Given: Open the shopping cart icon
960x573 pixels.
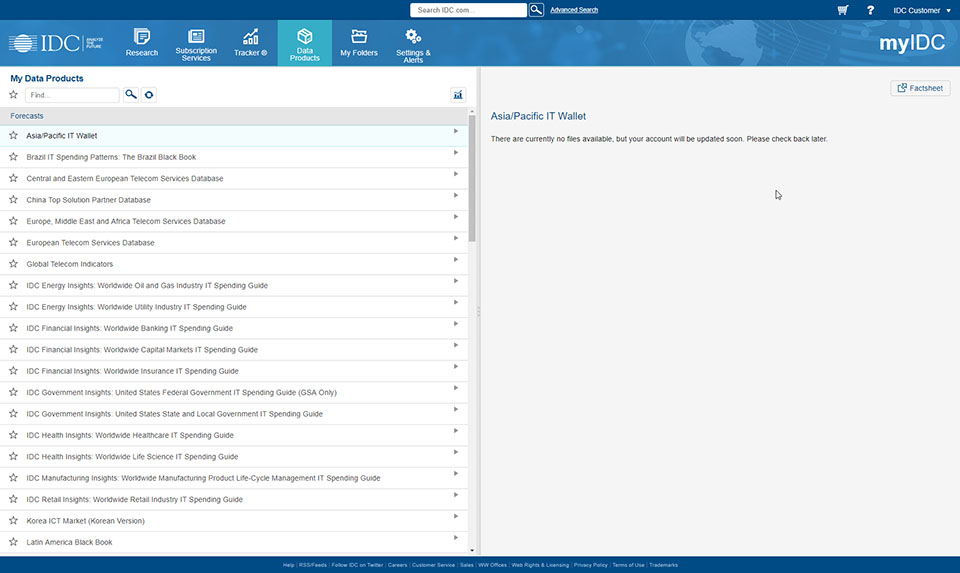Looking at the screenshot, I should (x=843, y=10).
